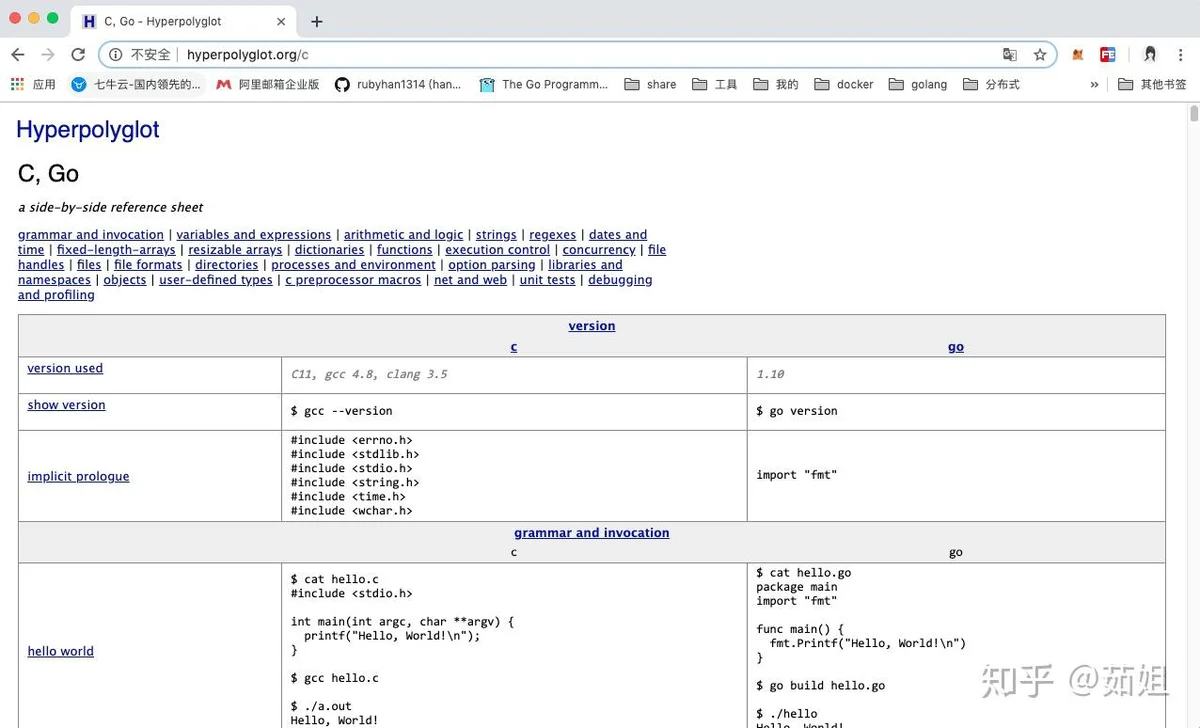Image resolution: width=1200 pixels, height=728 pixels.
Task: Open arithmetic and logic link
Action: click(x=404, y=235)
